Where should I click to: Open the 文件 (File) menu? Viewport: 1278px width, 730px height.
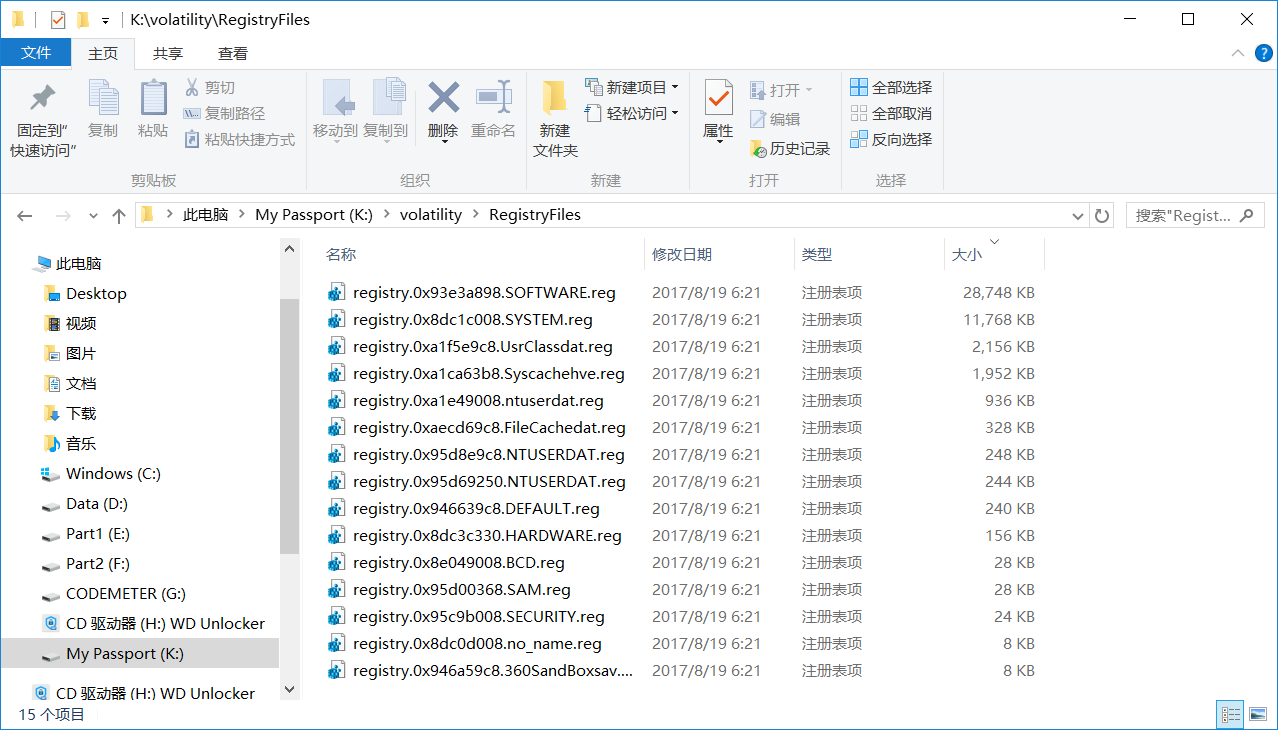36,53
